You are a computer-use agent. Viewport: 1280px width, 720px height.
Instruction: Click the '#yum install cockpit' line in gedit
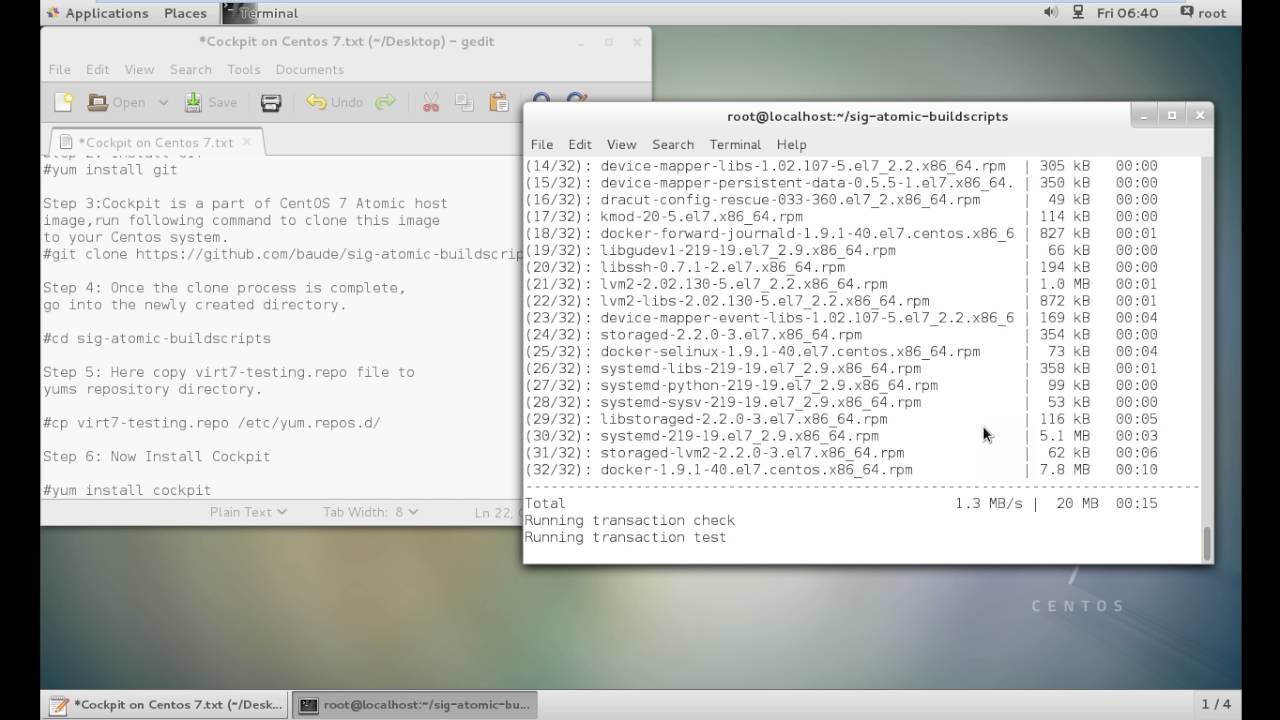click(x=127, y=490)
